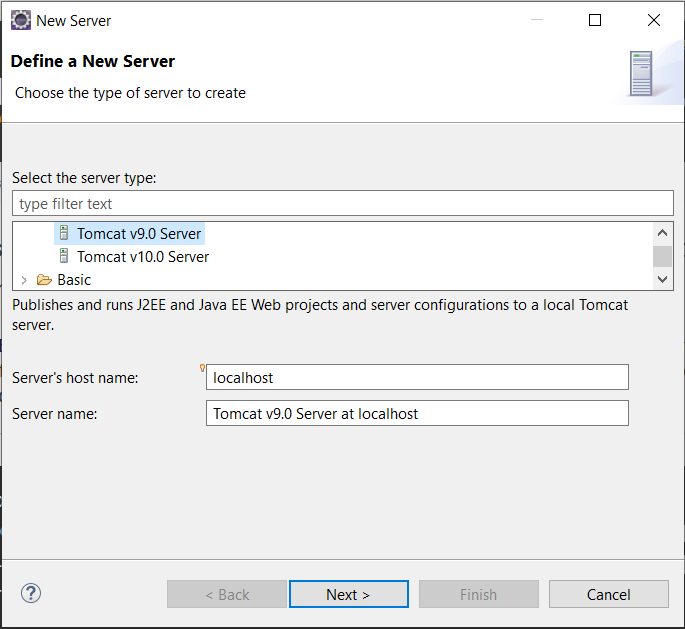The width and height of the screenshot is (685, 629).
Task: Open help via the question mark icon
Action: coord(31,593)
